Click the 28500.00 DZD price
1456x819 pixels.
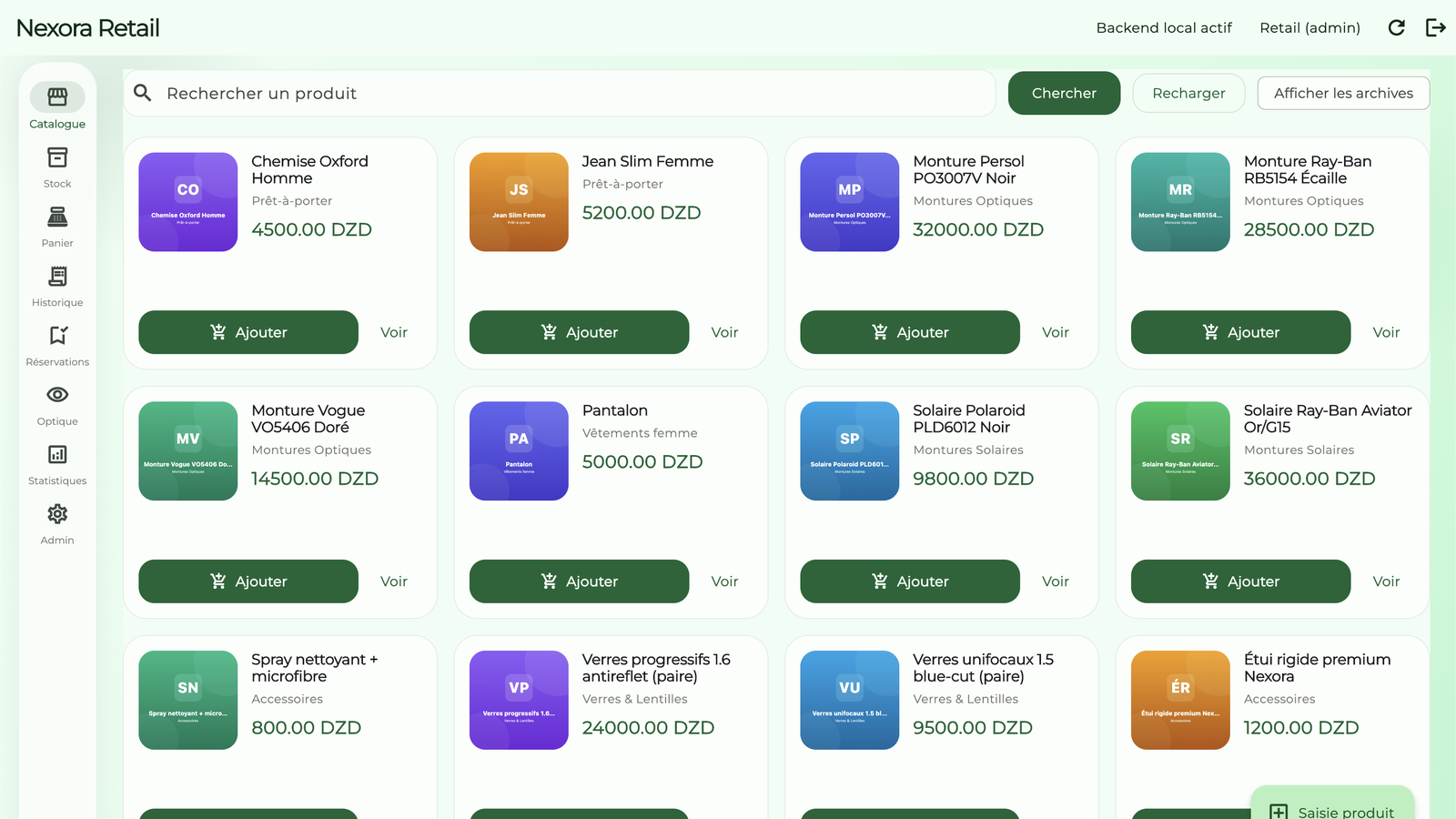click(x=1309, y=229)
